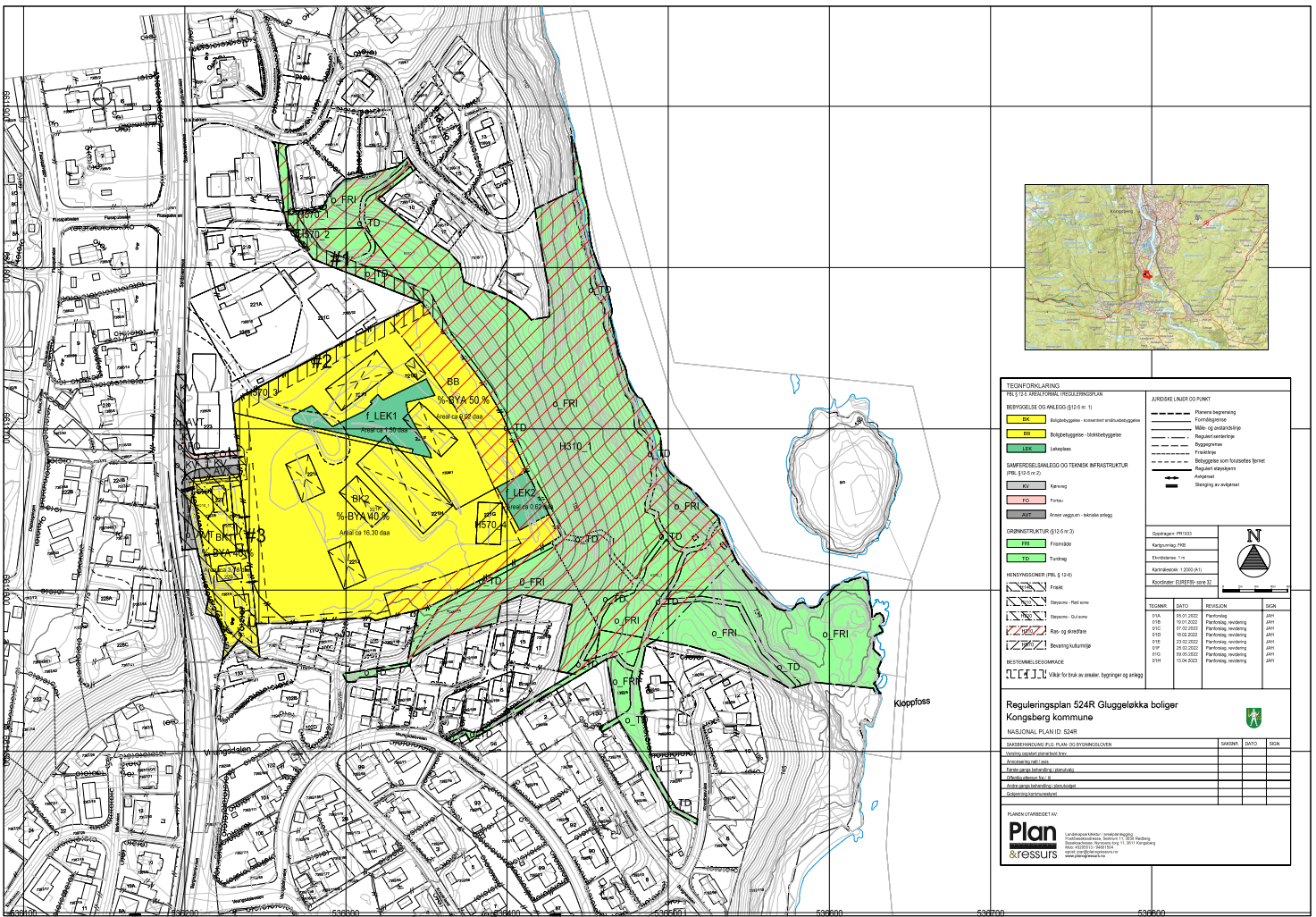Click the yellow BK legend swatch
The height and width of the screenshot is (917, 1316).
(x=1026, y=419)
